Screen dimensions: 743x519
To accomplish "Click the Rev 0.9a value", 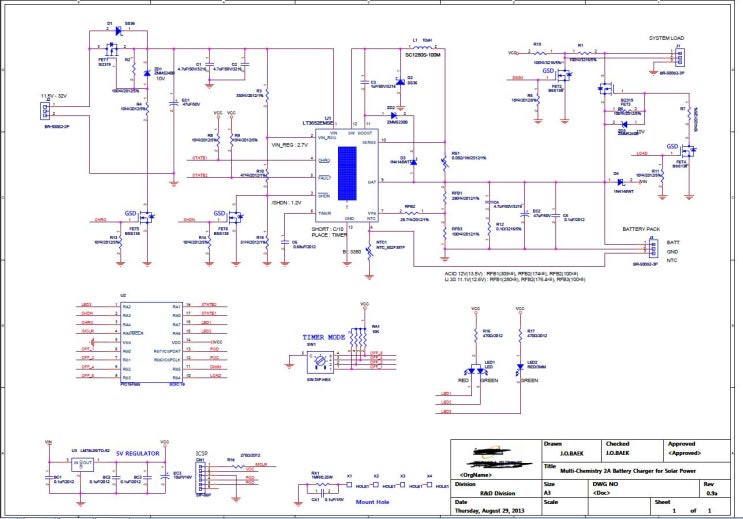I will click(711, 493).
